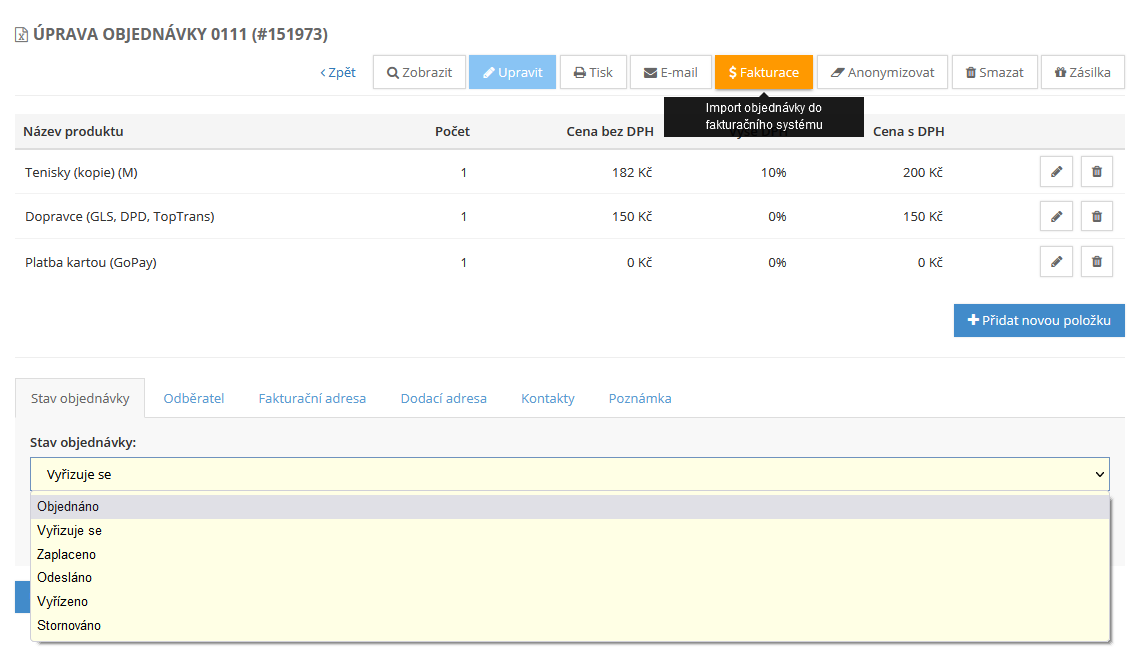Print the order with Tisk
This screenshot has width=1140, height=653.
pos(593,72)
